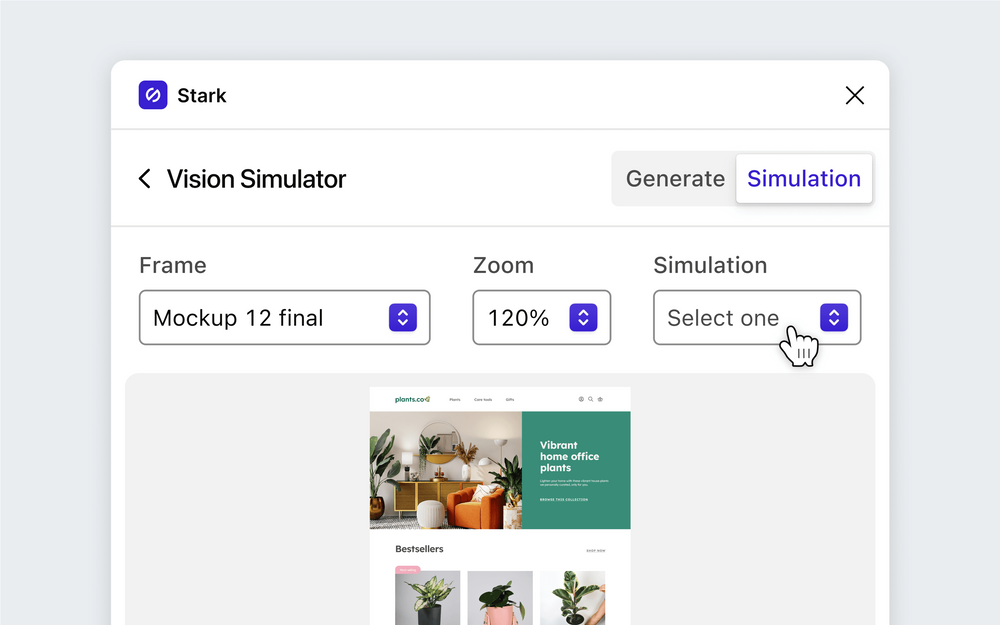Click the back arrow beside Vision Simulator
1000x625 pixels.
[144, 178]
